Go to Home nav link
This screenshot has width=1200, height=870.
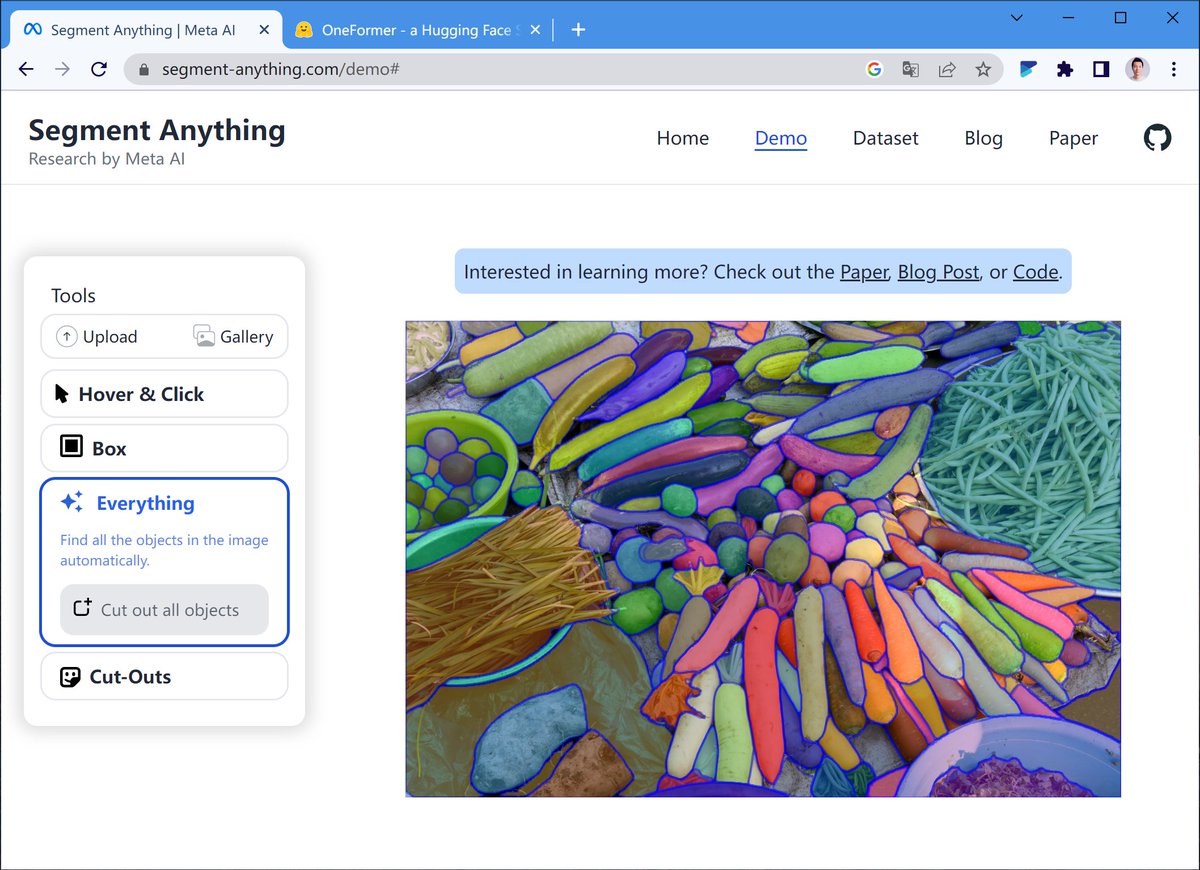682,138
